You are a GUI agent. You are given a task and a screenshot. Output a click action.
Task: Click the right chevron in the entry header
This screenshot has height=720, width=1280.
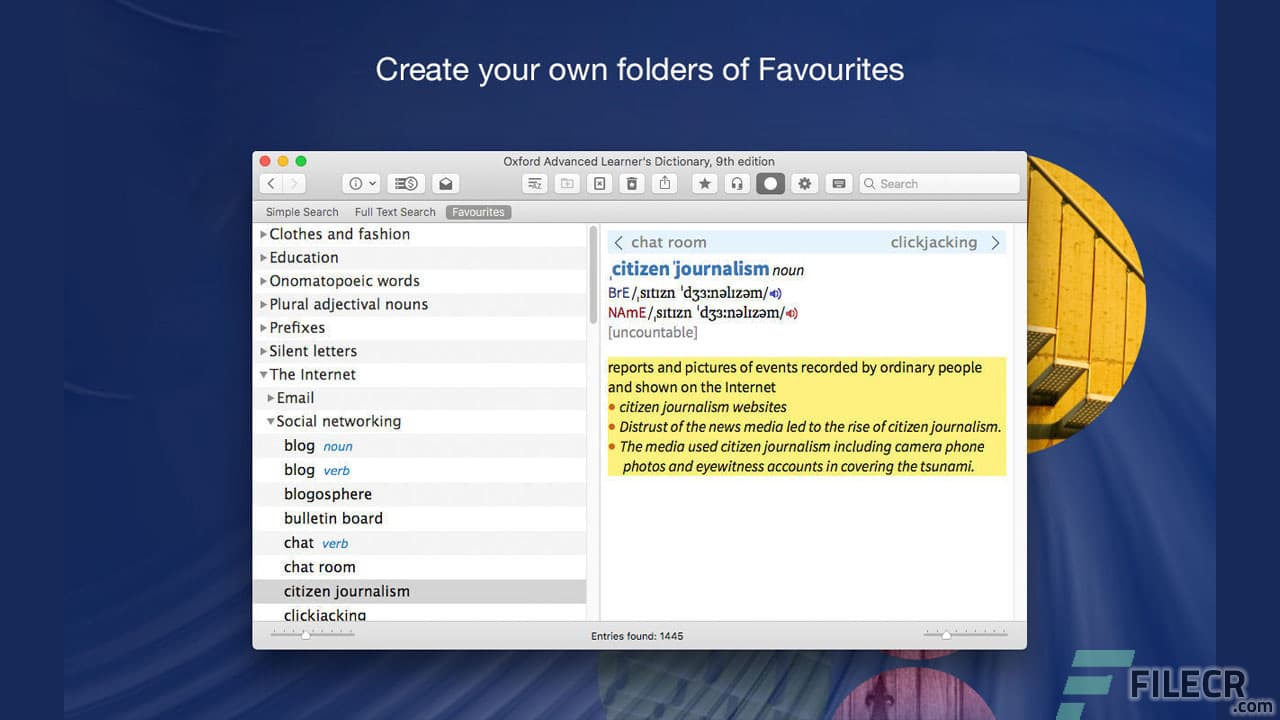995,243
